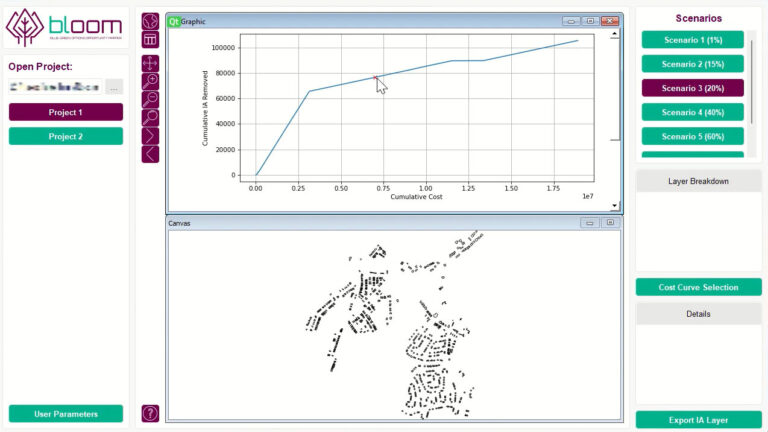This screenshot has width=768, height=432.
Task: Click scenarios list scrollbar
Action: coord(752,82)
